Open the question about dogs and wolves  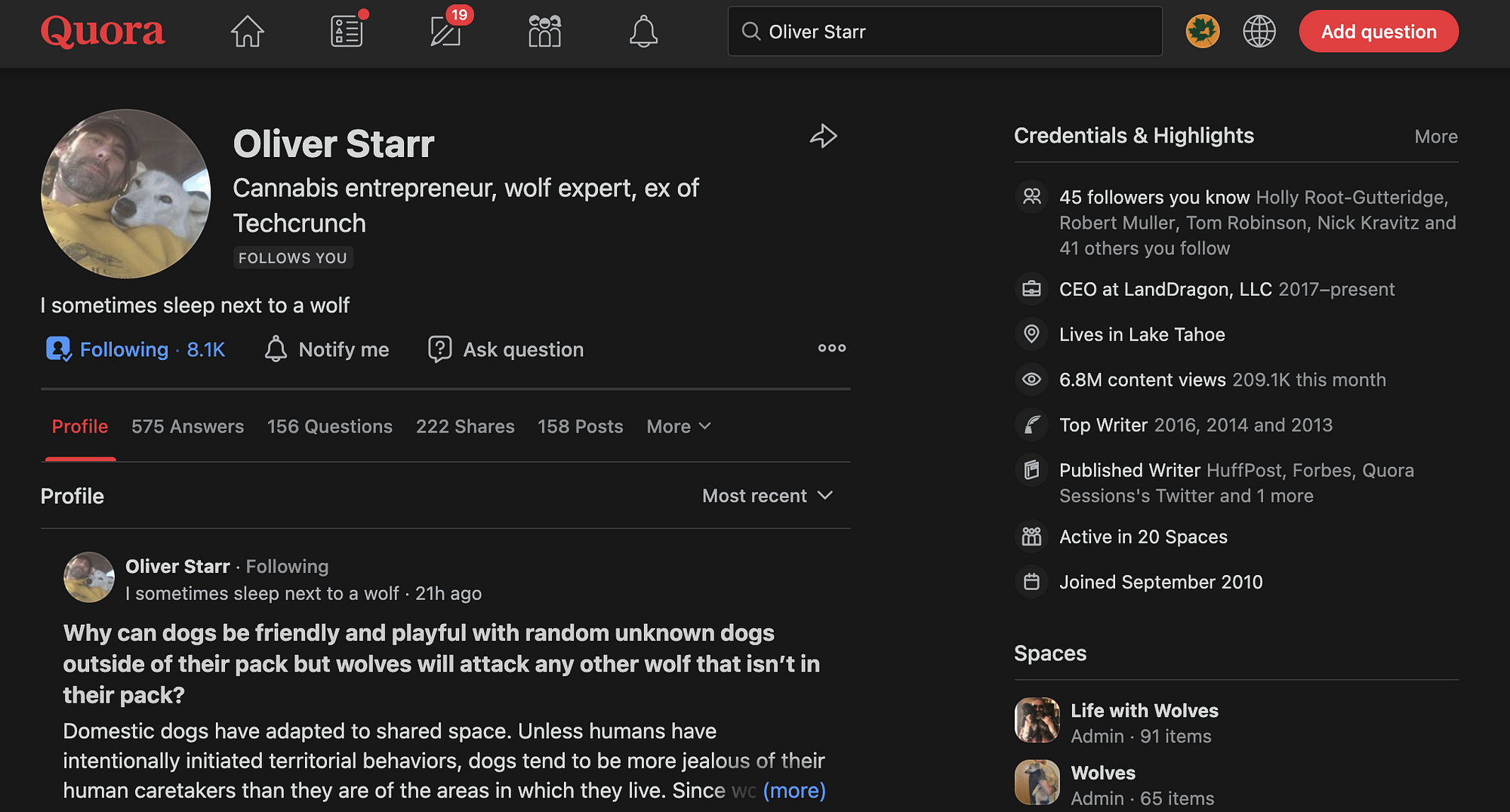pyautogui.click(x=442, y=664)
